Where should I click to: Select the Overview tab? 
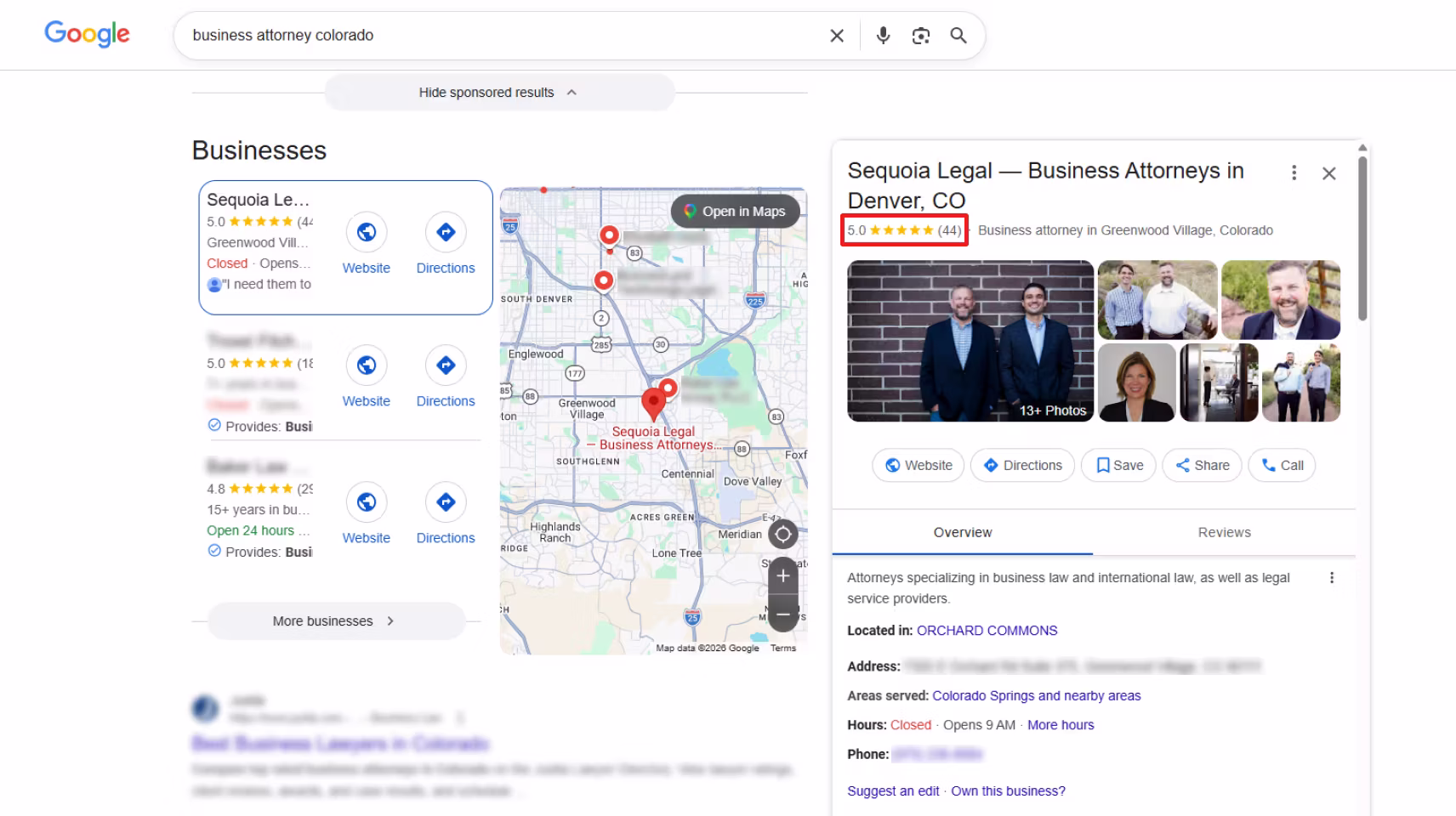962,532
